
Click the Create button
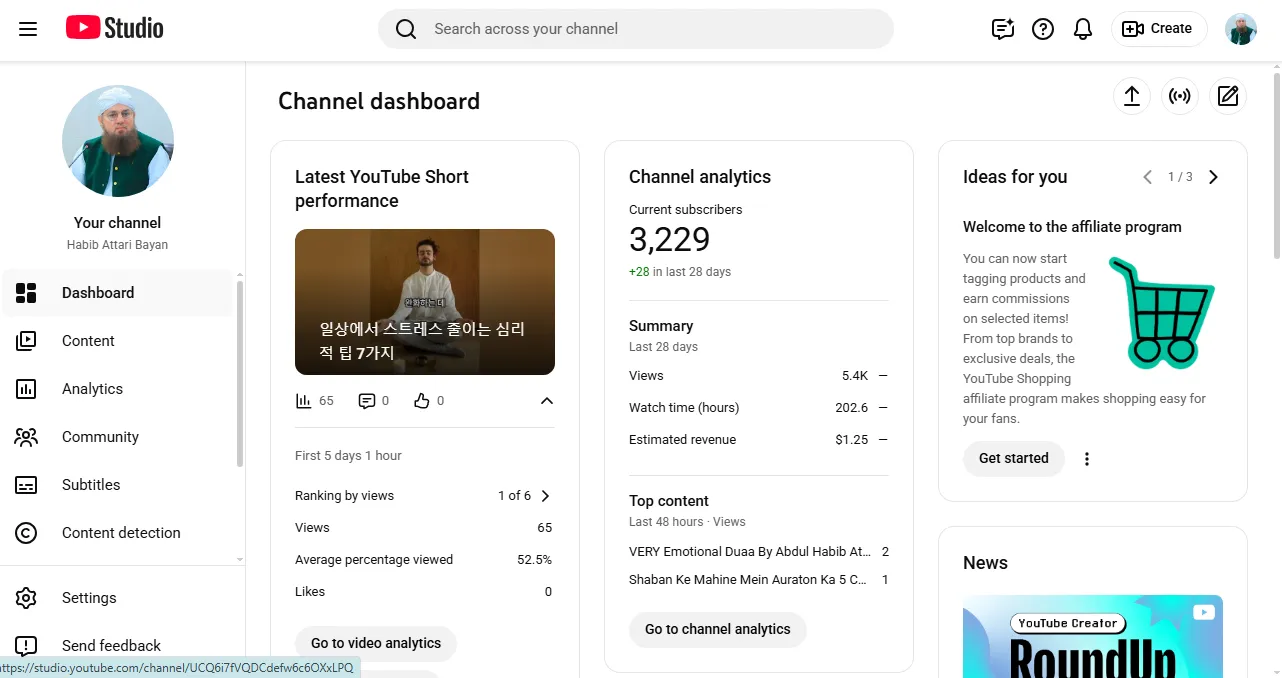pos(1159,29)
